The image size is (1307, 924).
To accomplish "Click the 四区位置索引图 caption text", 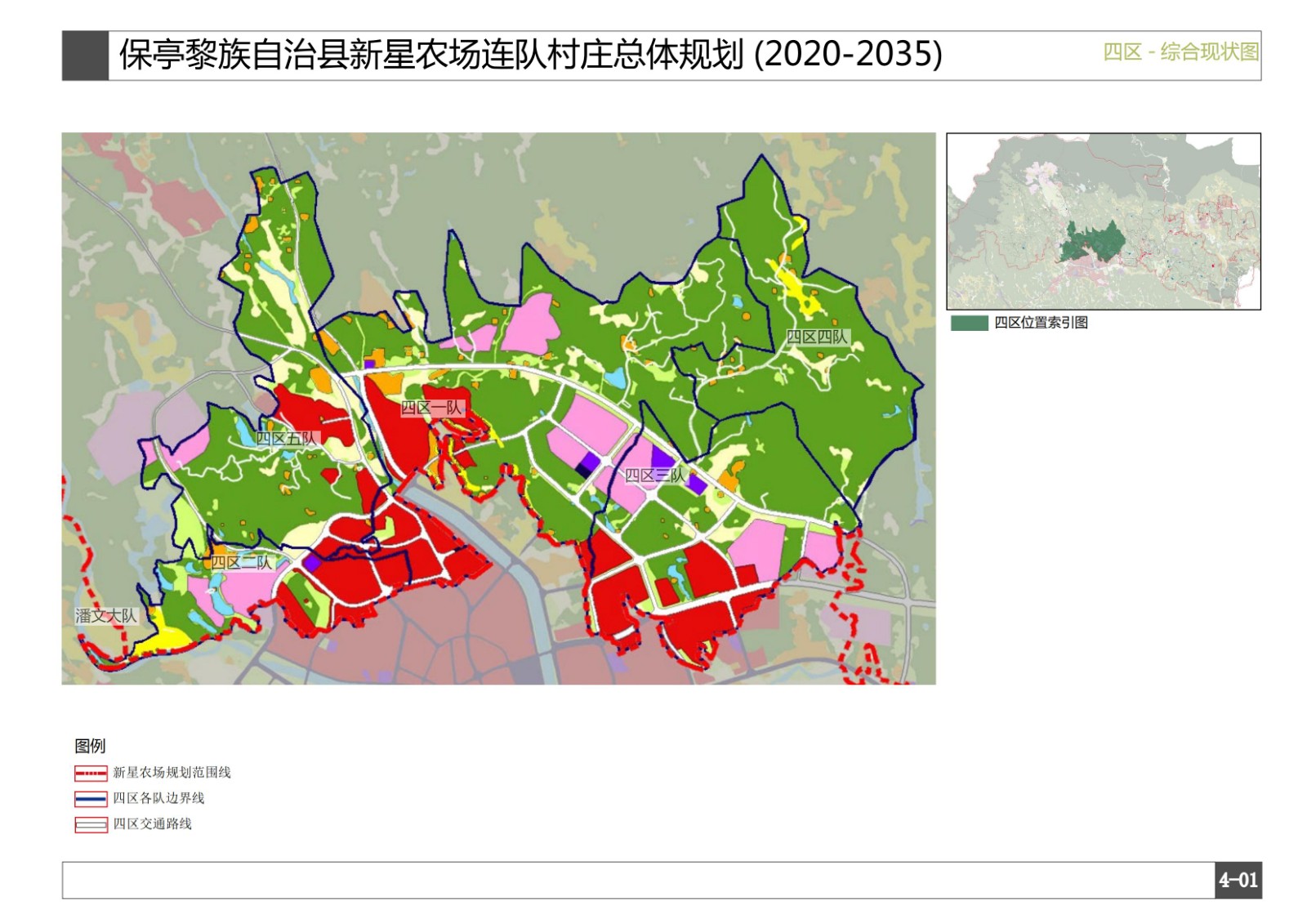I will pyautogui.click(x=1041, y=323).
